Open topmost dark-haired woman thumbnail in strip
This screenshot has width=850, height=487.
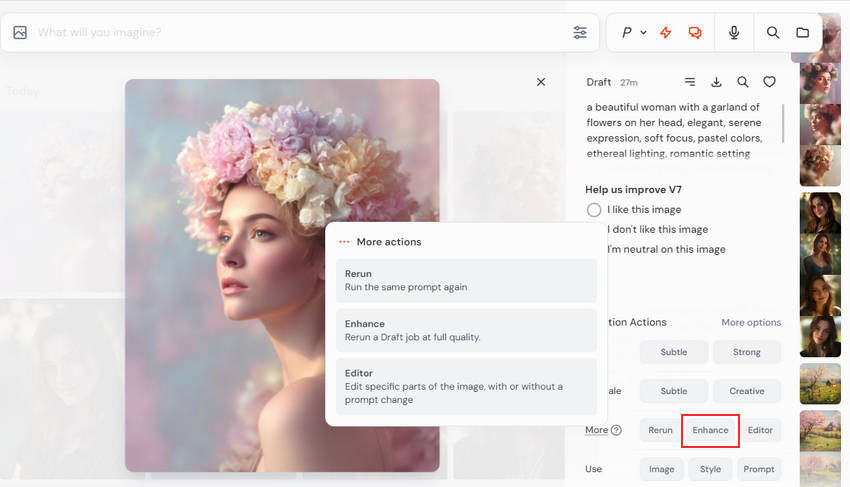tap(820, 213)
